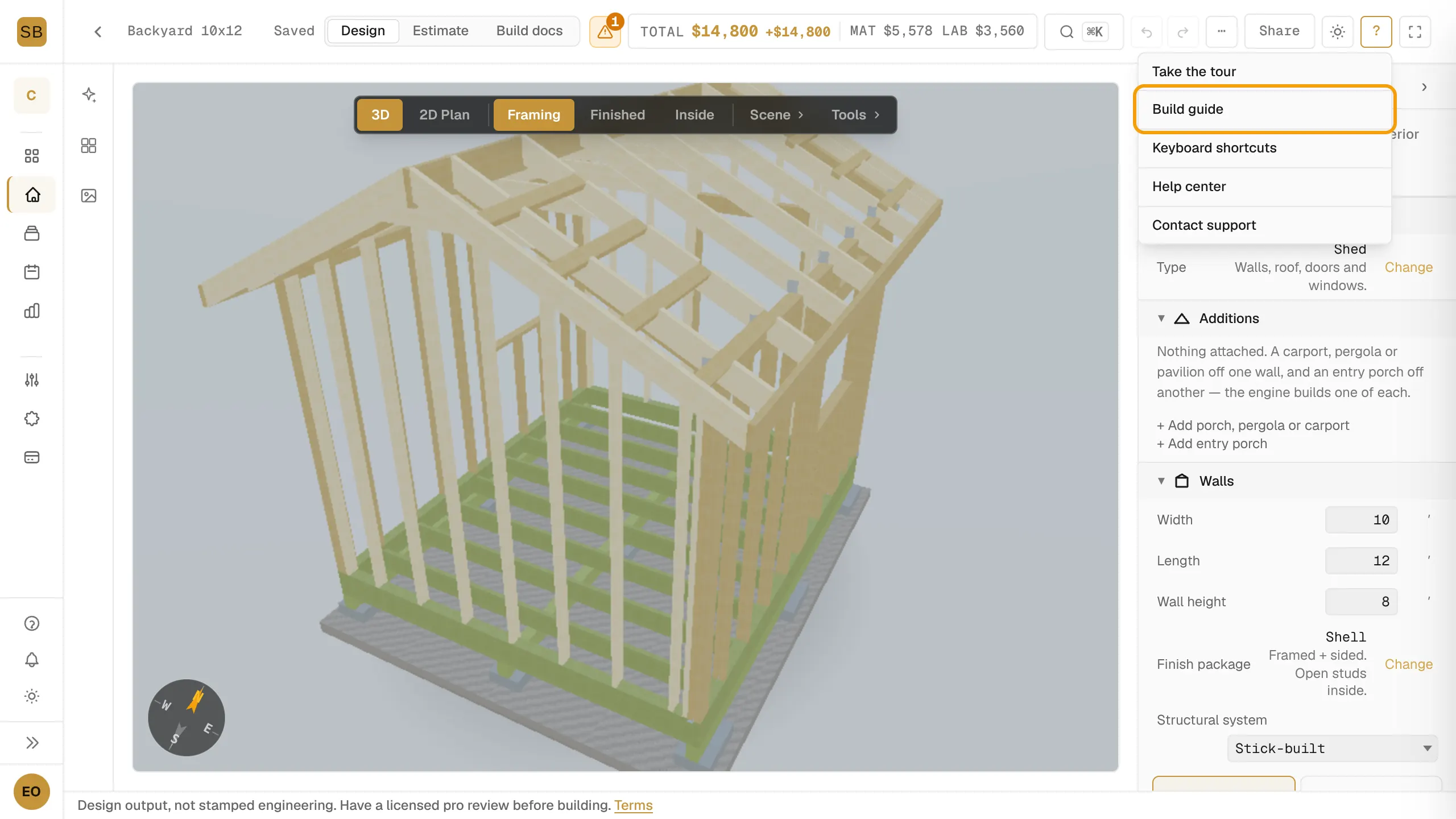The image size is (1456, 819).
Task: Go back with the left chevron
Action: [x=98, y=31]
